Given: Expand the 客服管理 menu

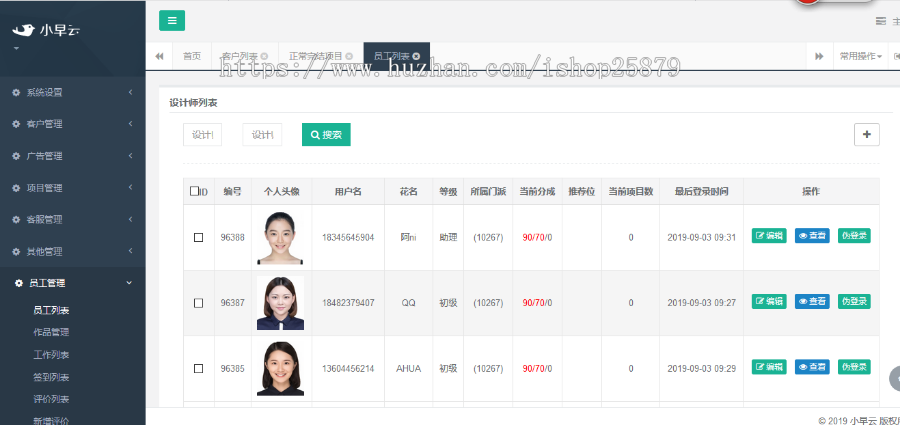Looking at the screenshot, I should pos(72,219).
